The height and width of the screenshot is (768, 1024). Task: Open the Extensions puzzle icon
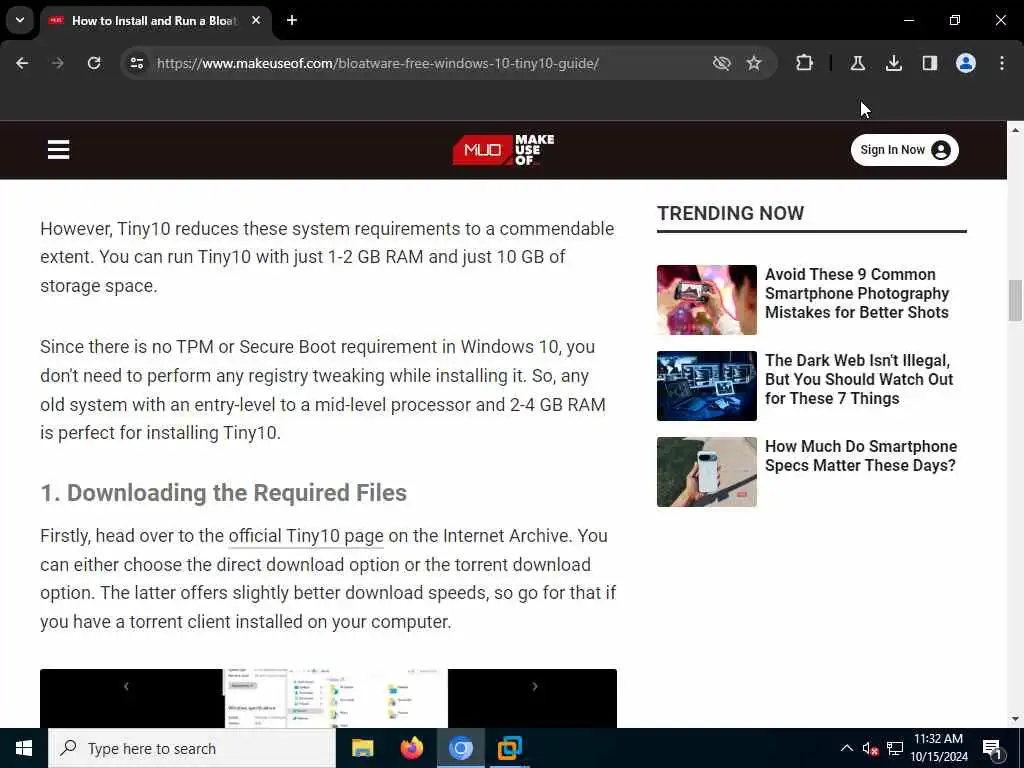pyautogui.click(x=805, y=63)
